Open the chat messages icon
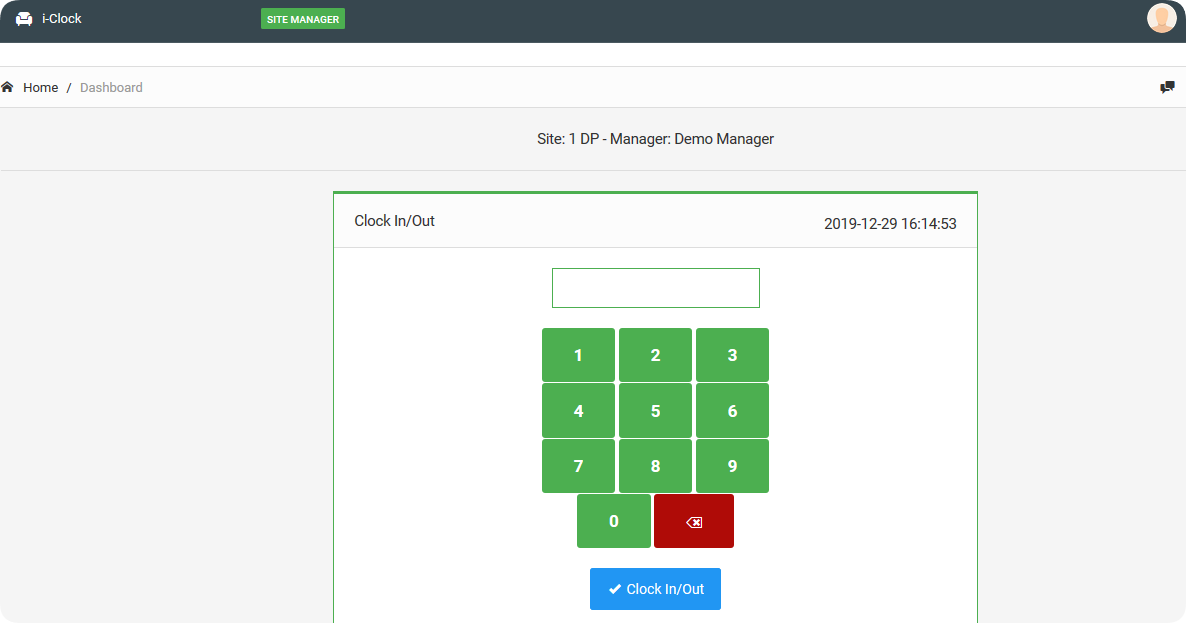 [x=1167, y=87]
